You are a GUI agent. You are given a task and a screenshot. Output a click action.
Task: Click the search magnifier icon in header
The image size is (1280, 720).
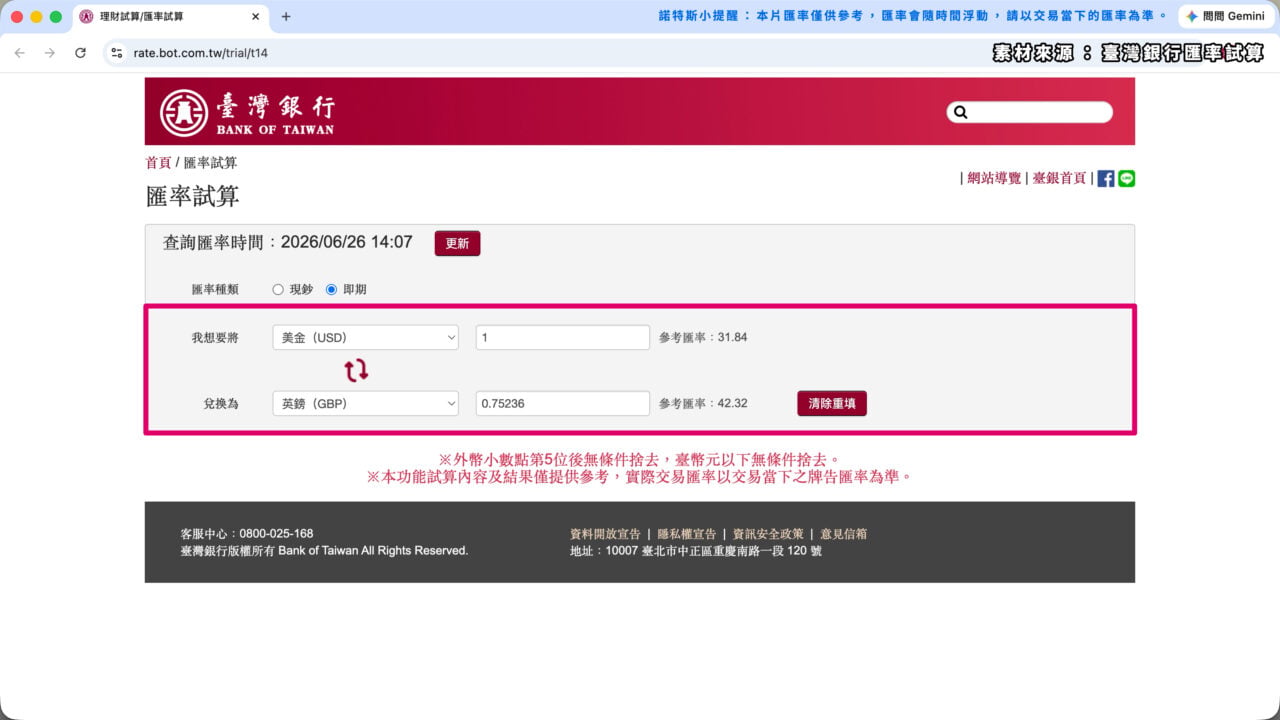[x=961, y=112]
